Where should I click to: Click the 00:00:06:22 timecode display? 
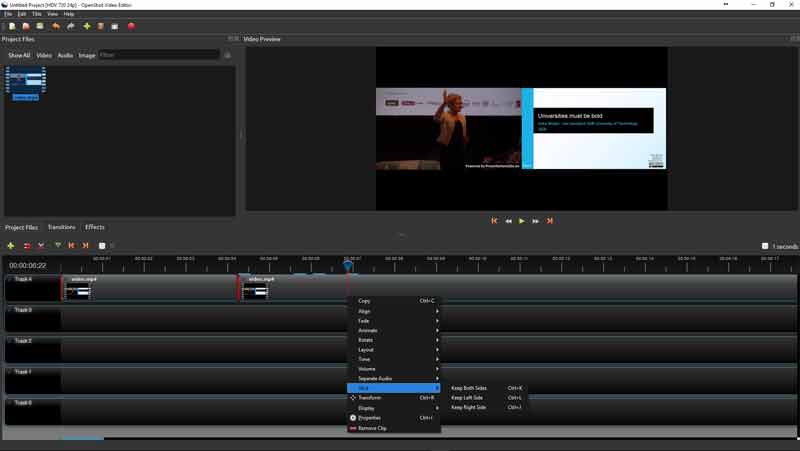point(28,265)
